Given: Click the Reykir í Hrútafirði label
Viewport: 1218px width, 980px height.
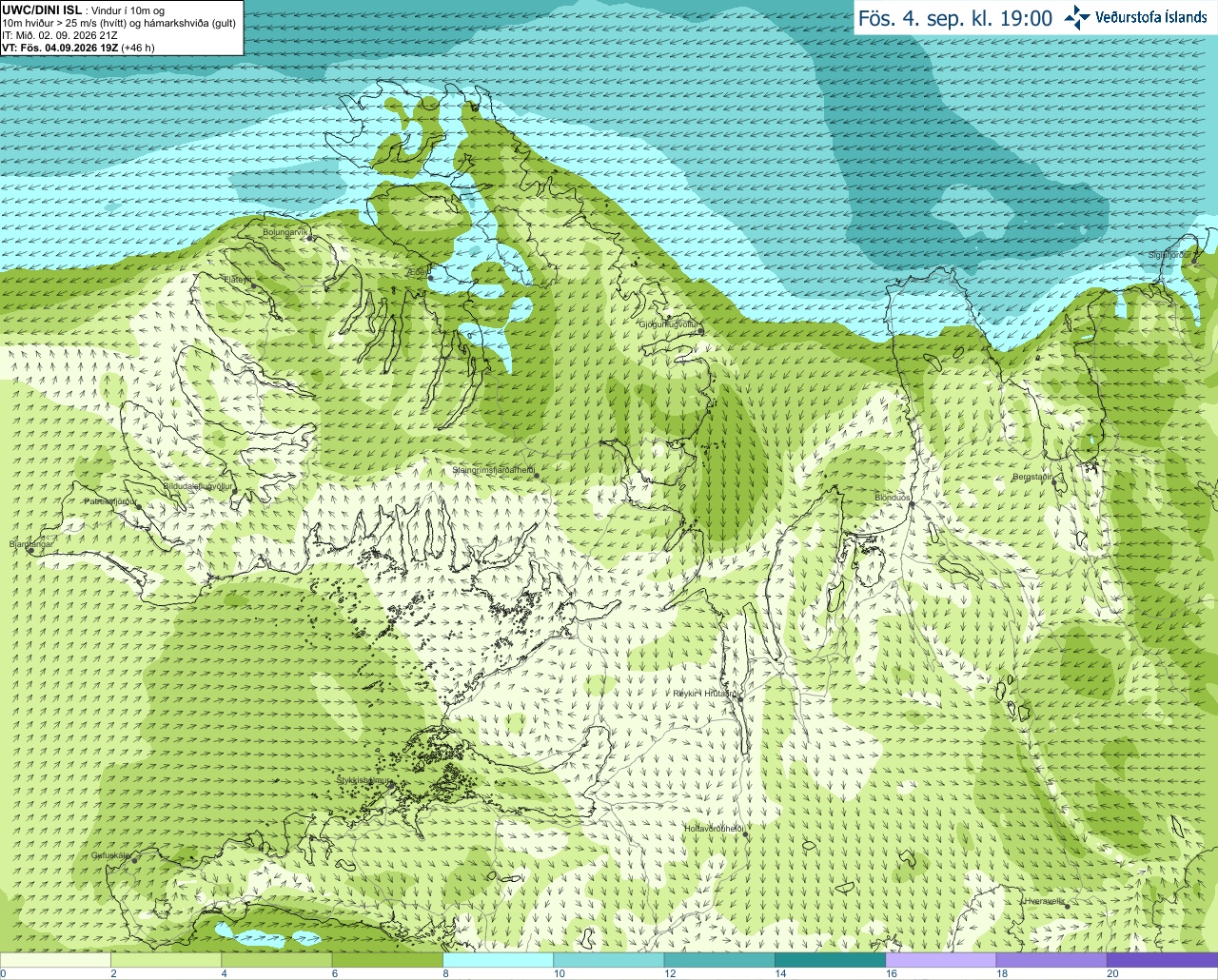Looking at the screenshot, I should [x=705, y=694].
